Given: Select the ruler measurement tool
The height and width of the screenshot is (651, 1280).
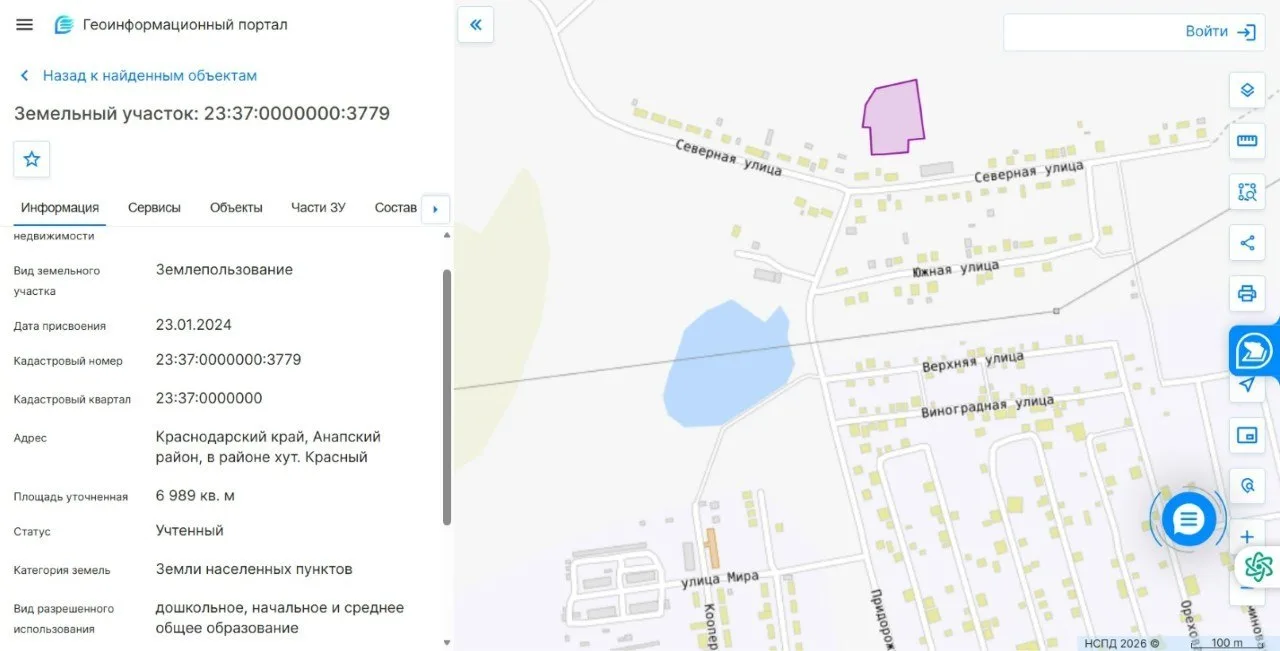Looking at the screenshot, I should pos(1247,141).
